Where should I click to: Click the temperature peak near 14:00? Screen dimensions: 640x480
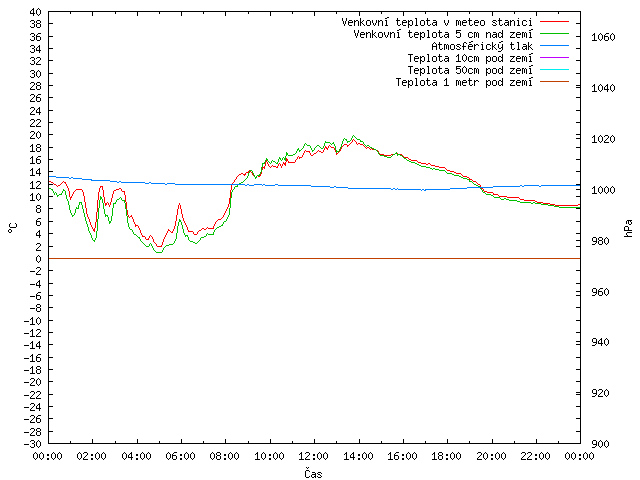pyautogui.click(x=353, y=136)
